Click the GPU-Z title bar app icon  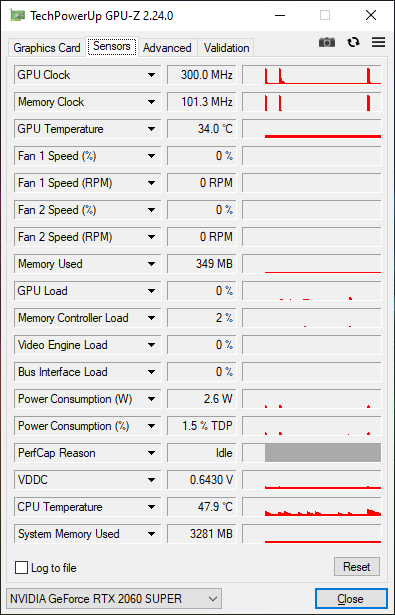(x=18, y=16)
